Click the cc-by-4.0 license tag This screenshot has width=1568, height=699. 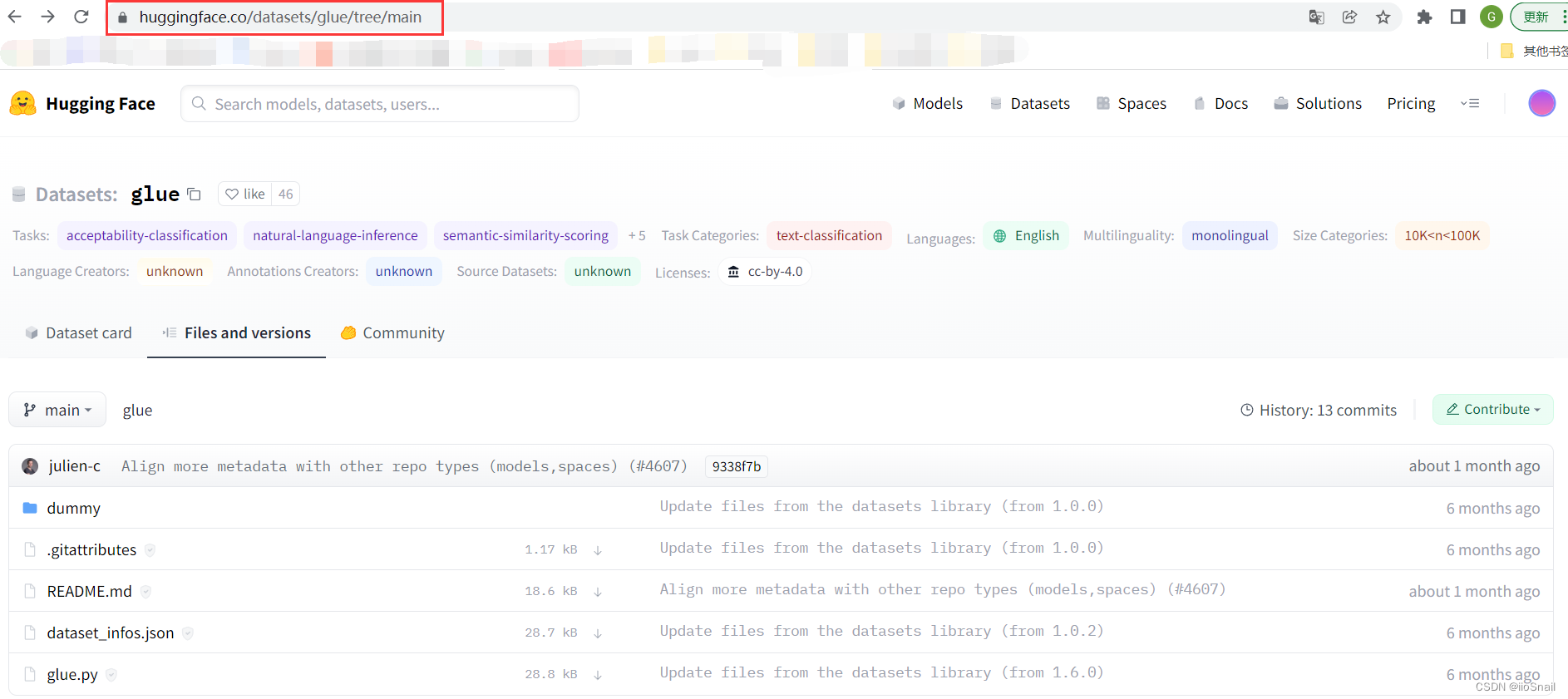coord(765,271)
